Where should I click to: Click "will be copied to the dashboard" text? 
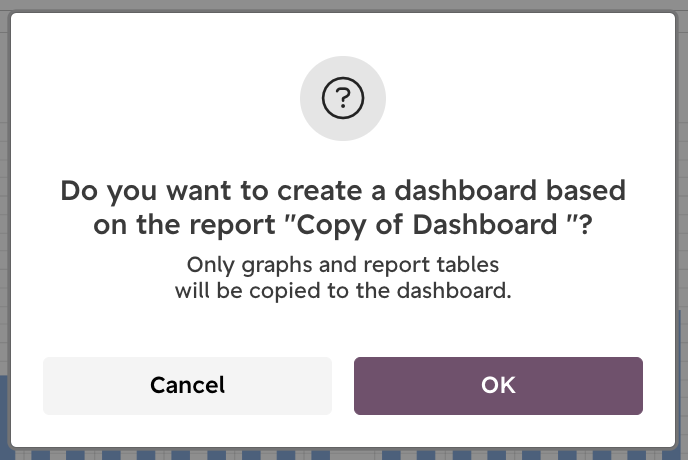343,291
